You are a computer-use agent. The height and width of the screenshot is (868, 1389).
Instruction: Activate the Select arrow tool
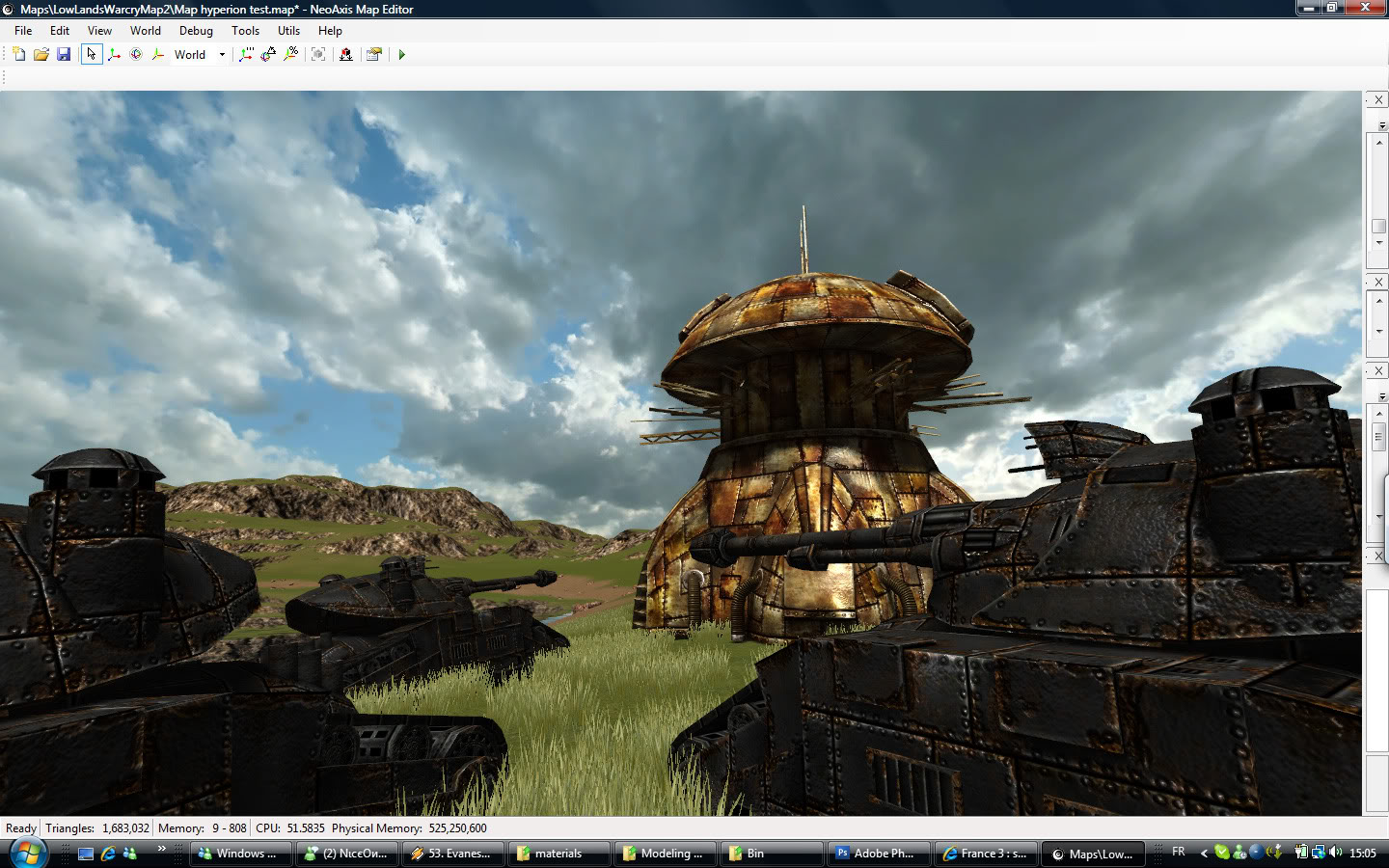click(x=92, y=55)
